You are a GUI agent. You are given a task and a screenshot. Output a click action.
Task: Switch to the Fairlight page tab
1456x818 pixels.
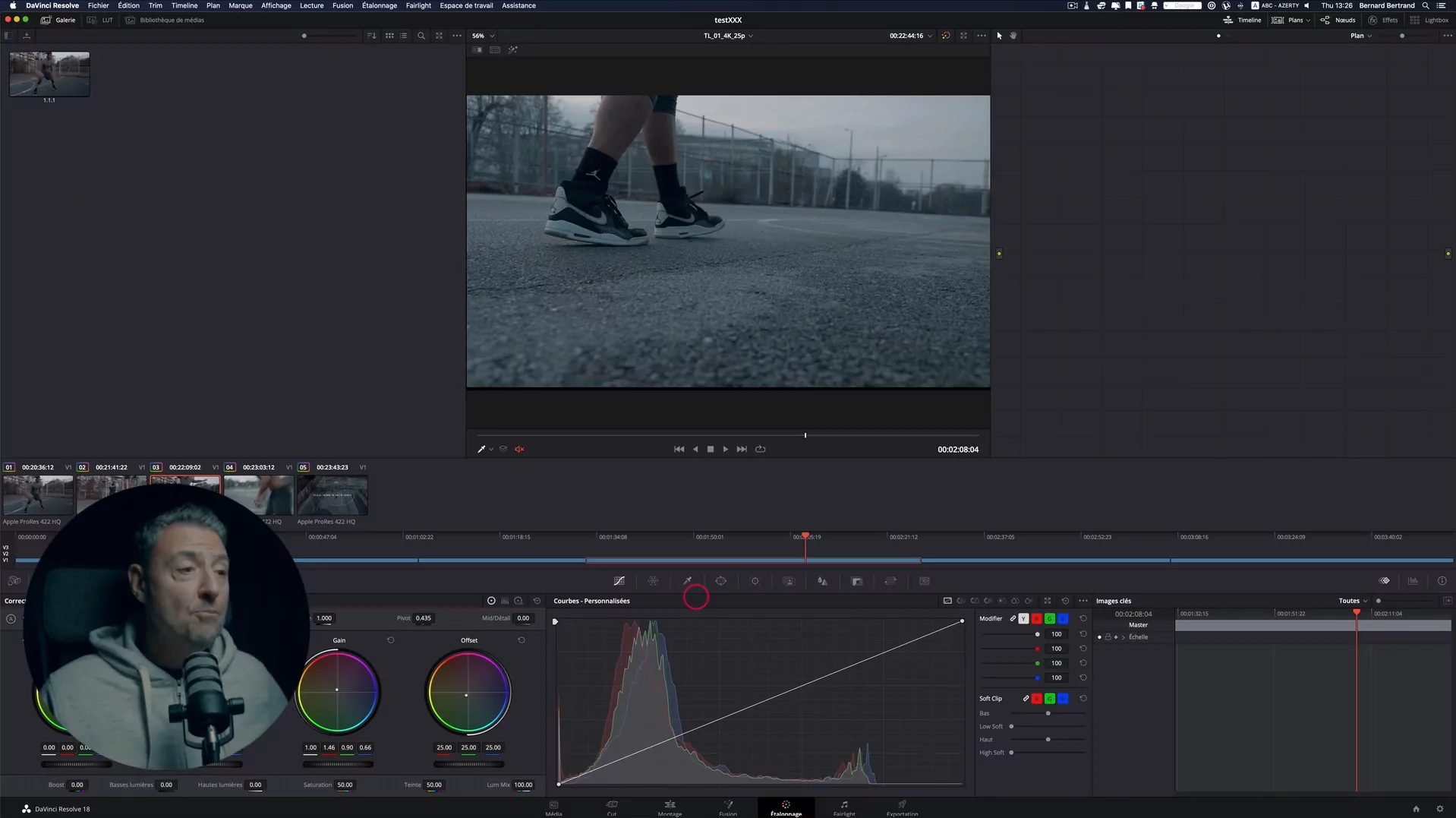[x=844, y=808]
